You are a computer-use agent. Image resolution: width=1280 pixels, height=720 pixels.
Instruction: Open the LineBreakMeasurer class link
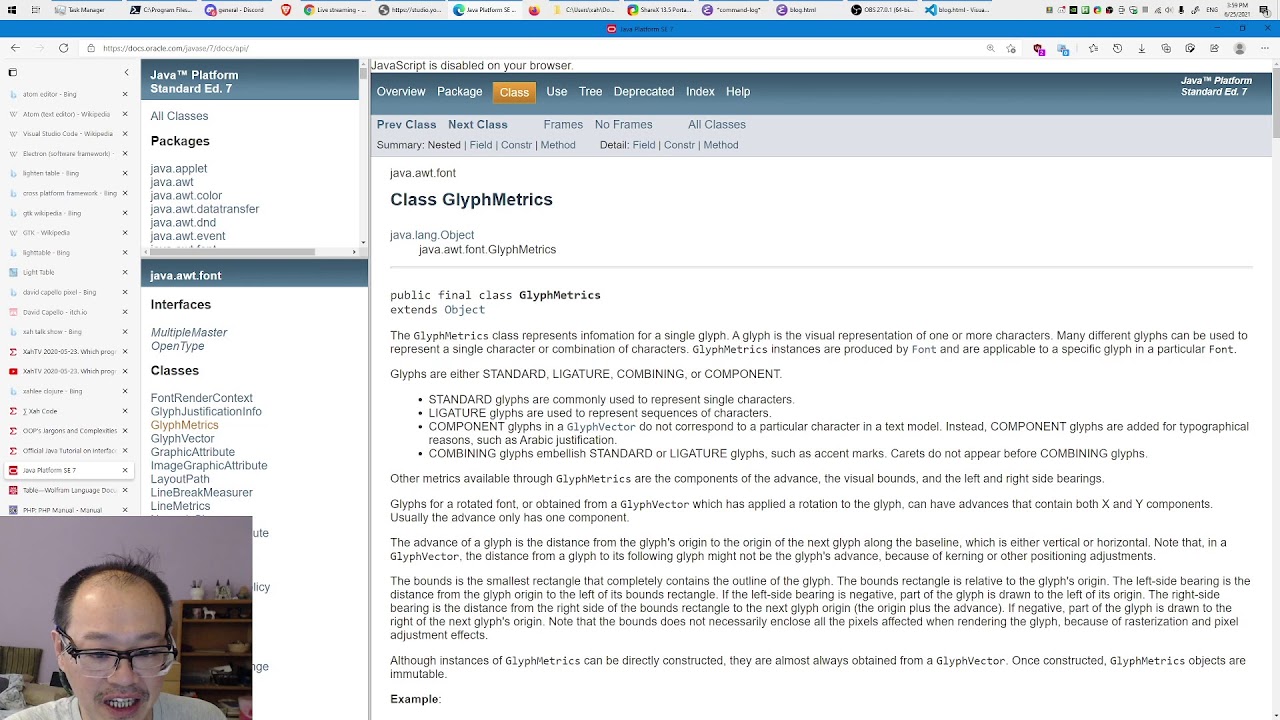coord(202,493)
